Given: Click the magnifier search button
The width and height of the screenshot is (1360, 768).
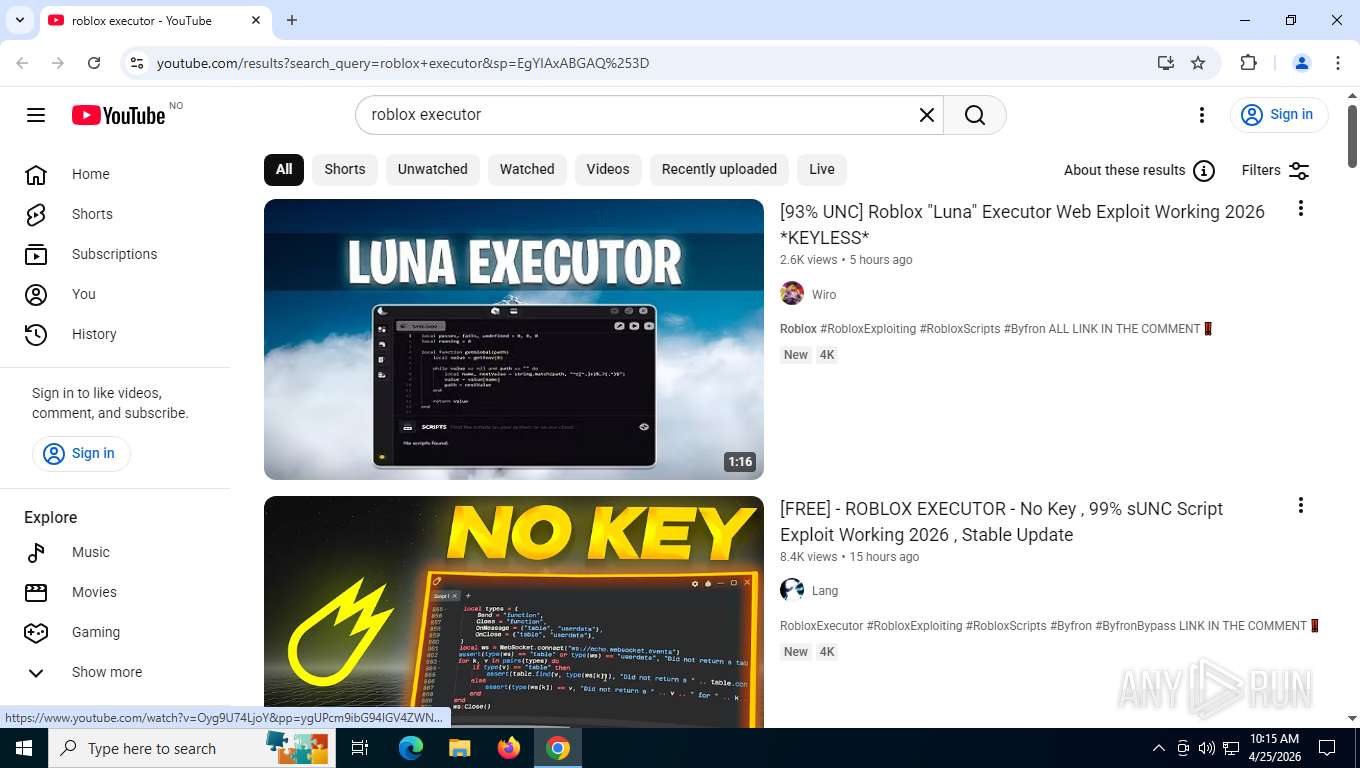Looking at the screenshot, I should (975, 115).
